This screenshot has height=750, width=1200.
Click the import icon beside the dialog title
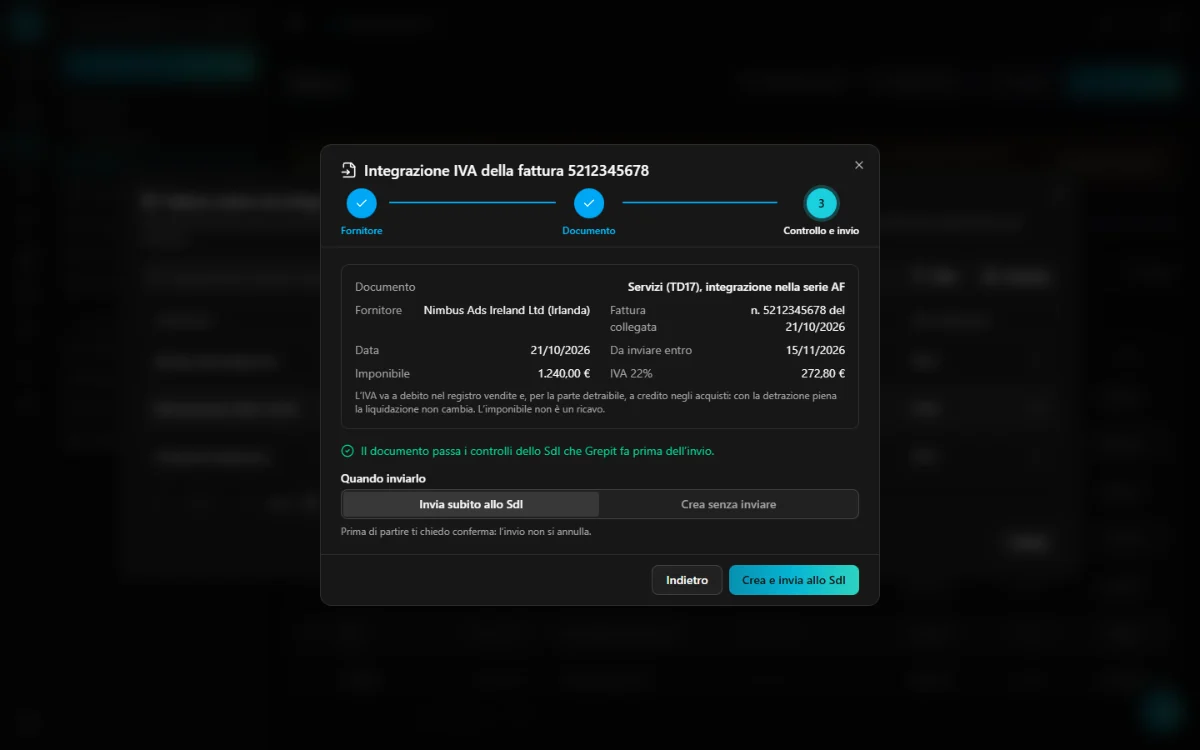(x=348, y=170)
